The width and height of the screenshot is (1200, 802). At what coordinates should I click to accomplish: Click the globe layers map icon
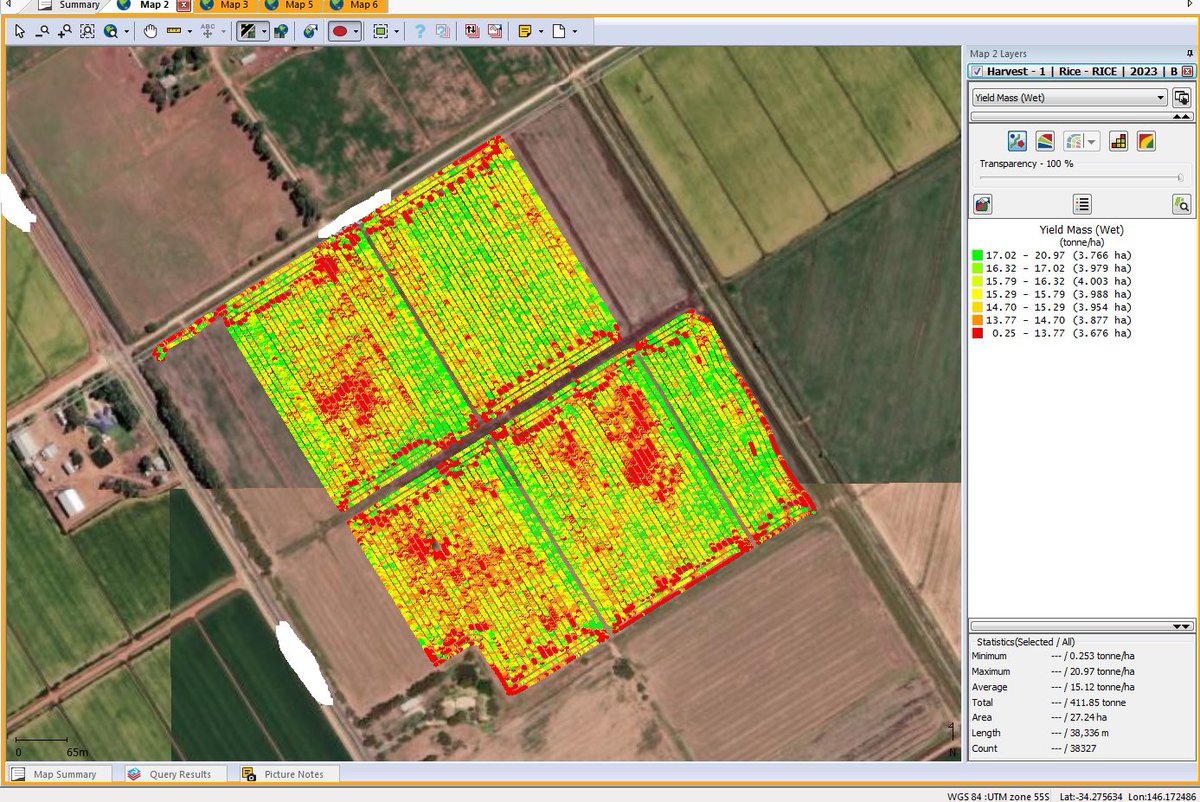281,31
